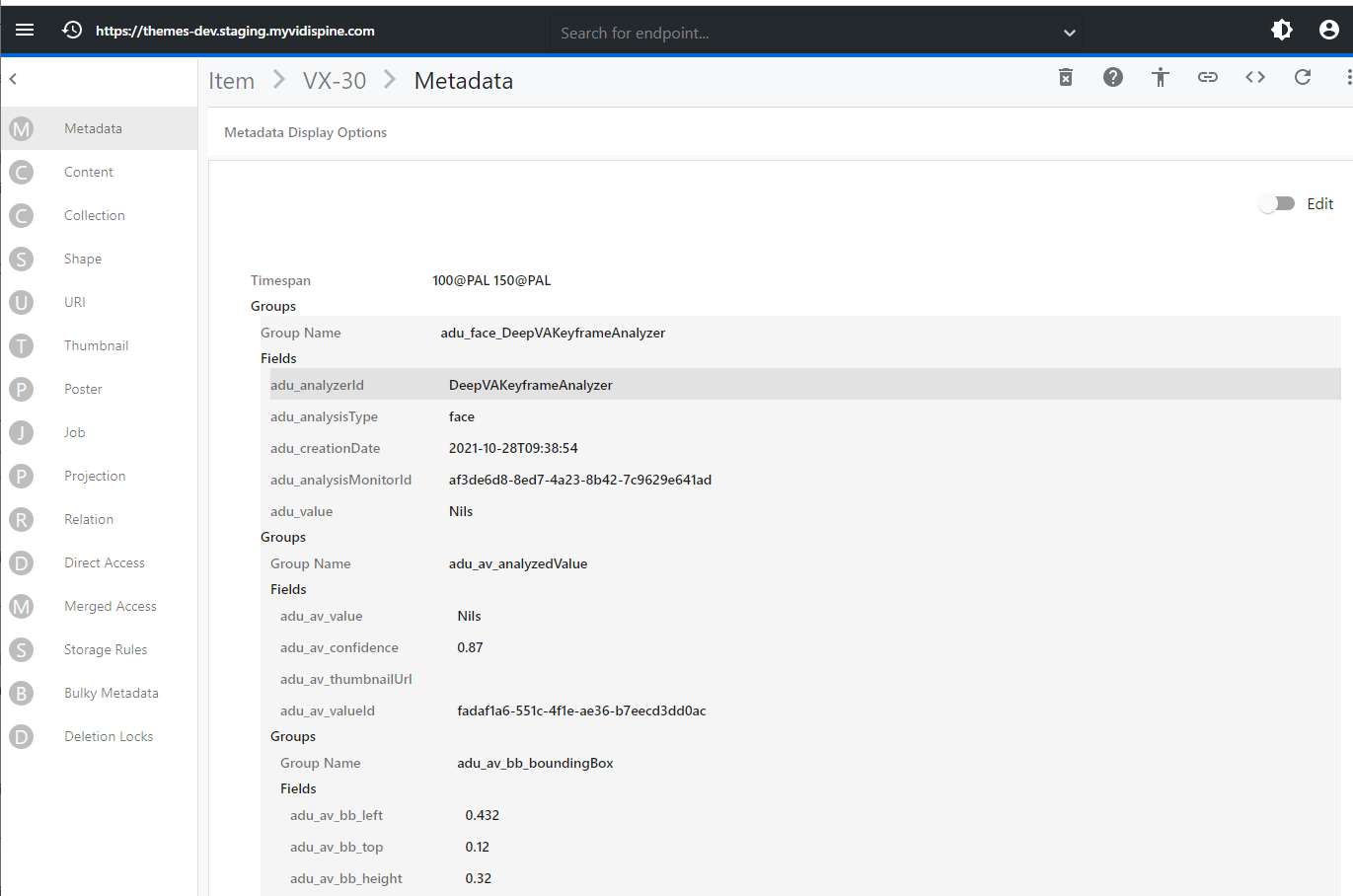Open the help question mark icon
The width and height of the screenshot is (1353, 896).
click(1113, 77)
